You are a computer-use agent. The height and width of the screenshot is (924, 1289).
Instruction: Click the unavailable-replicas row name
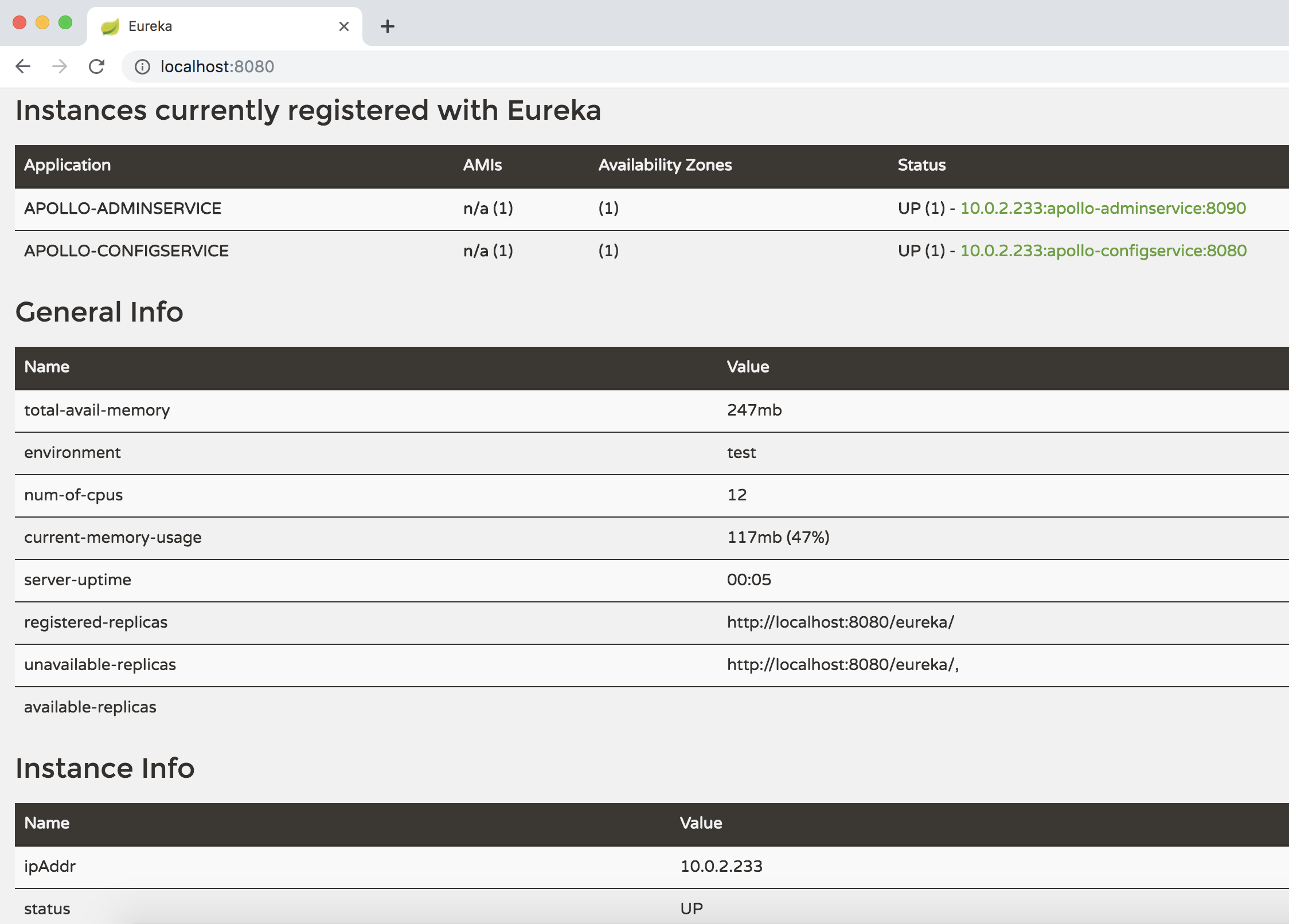100,665
